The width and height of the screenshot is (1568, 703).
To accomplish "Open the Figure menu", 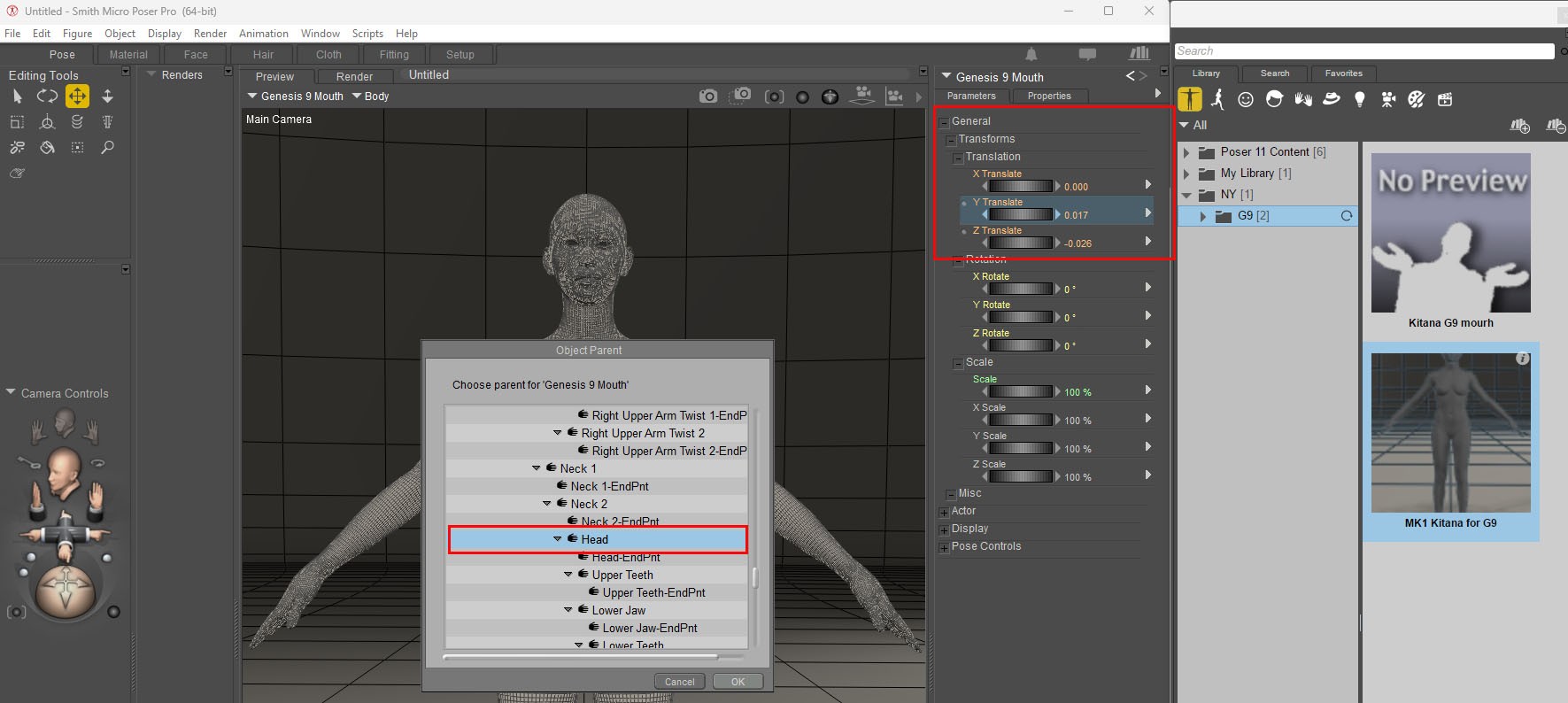I will 77,34.
